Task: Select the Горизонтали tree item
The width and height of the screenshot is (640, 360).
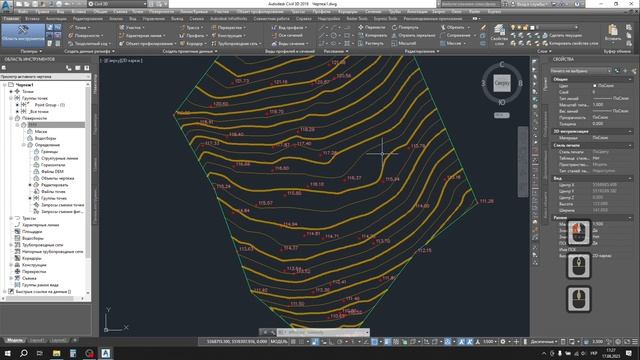Action: click(x=53, y=164)
